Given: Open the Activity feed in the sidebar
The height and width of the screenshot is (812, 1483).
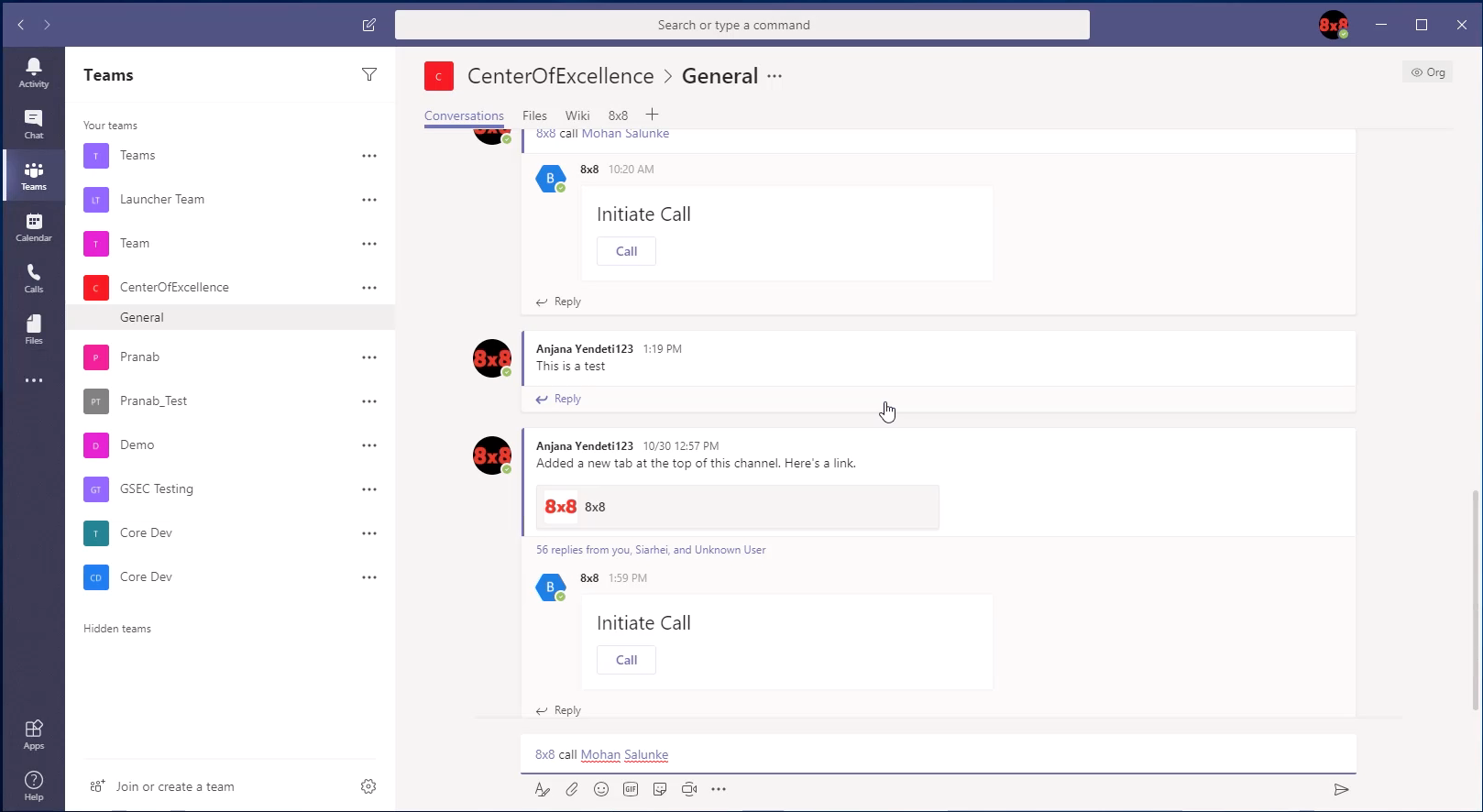Looking at the screenshot, I should point(33,72).
